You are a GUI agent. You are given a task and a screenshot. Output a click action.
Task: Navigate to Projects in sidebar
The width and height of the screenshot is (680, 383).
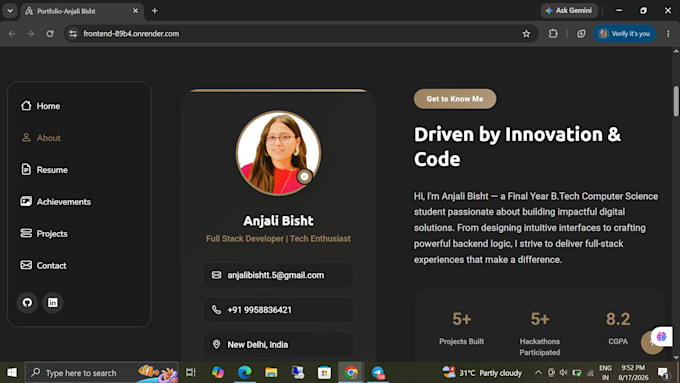(44, 233)
